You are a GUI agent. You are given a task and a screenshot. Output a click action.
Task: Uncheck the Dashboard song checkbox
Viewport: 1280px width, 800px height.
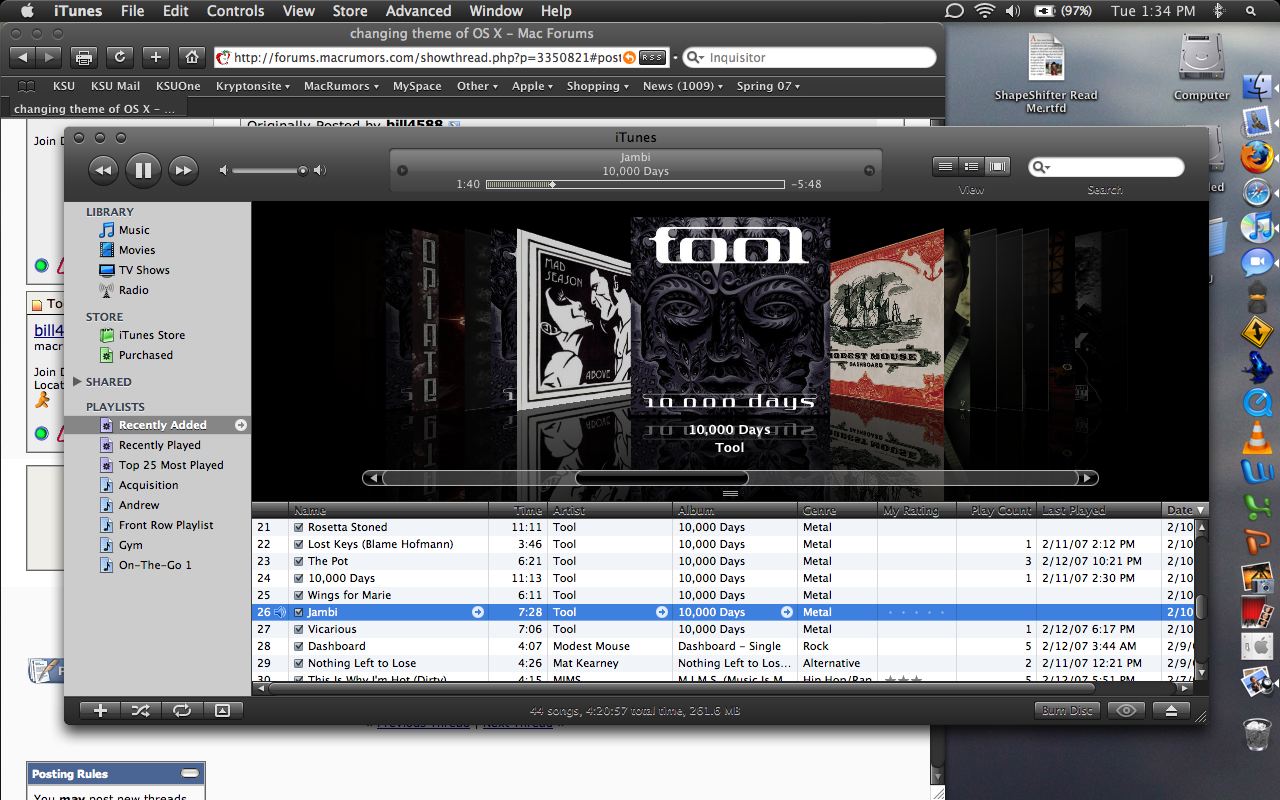point(298,646)
